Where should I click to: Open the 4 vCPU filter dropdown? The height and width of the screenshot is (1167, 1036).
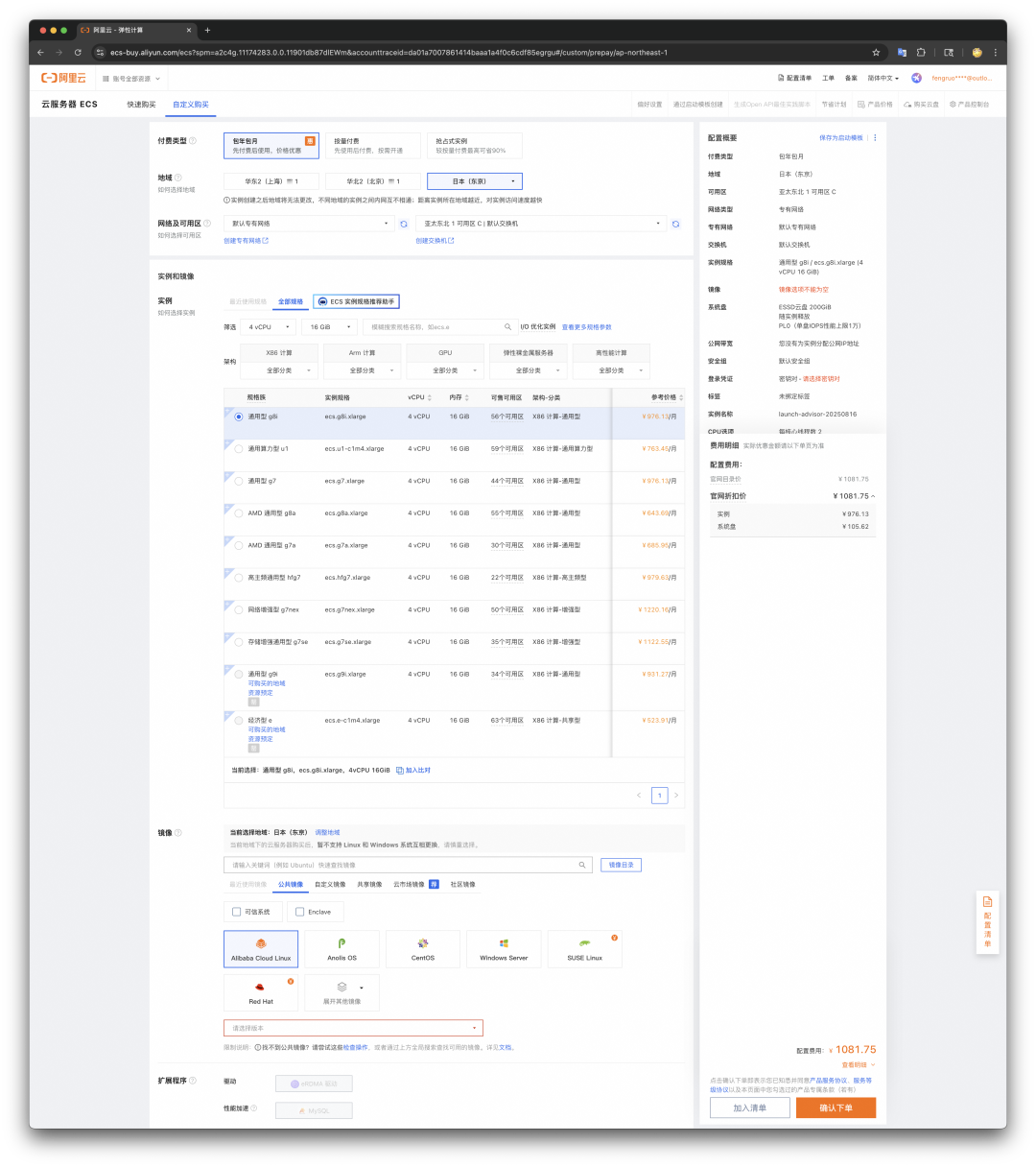[268, 327]
